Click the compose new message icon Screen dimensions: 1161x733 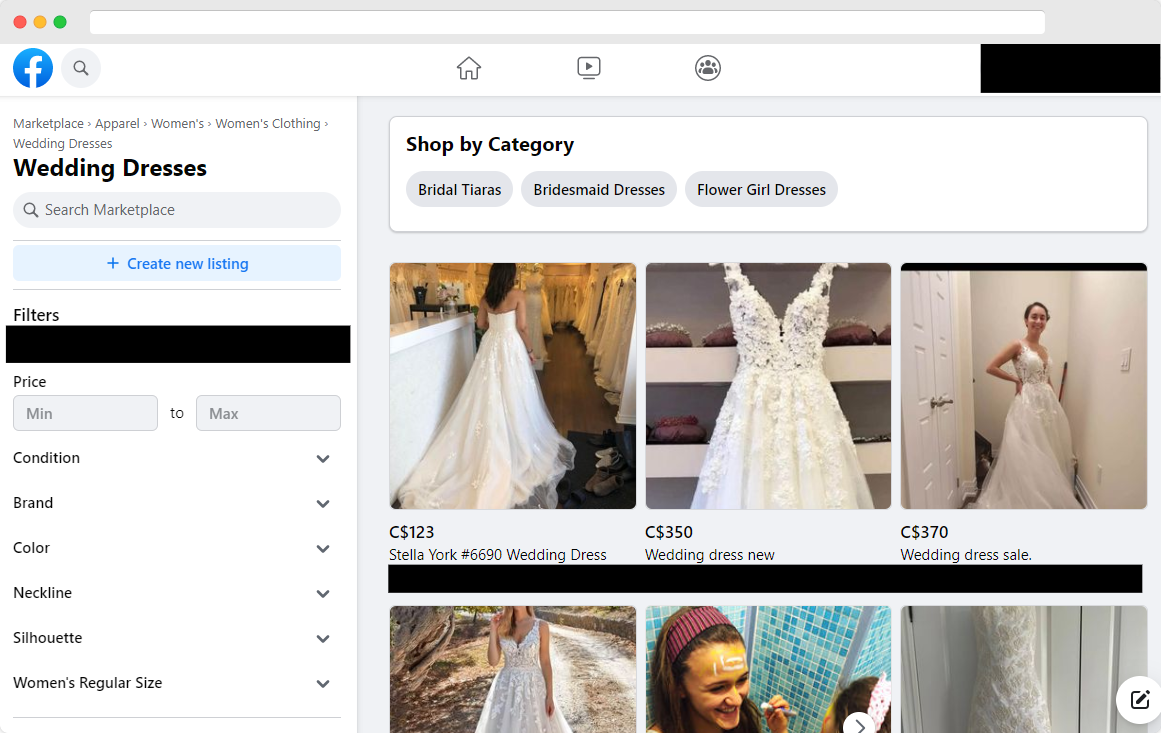point(1140,699)
